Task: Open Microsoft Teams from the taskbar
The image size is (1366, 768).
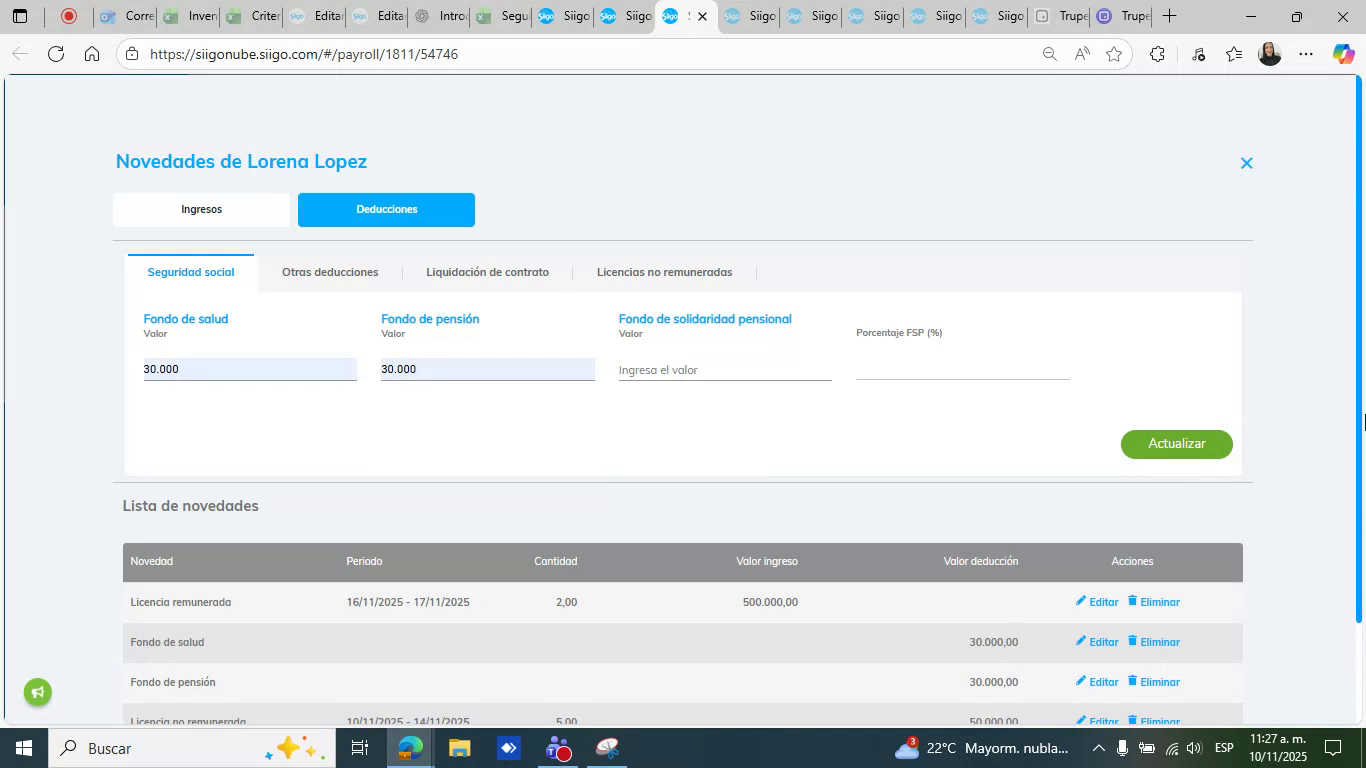Action: point(558,748)
